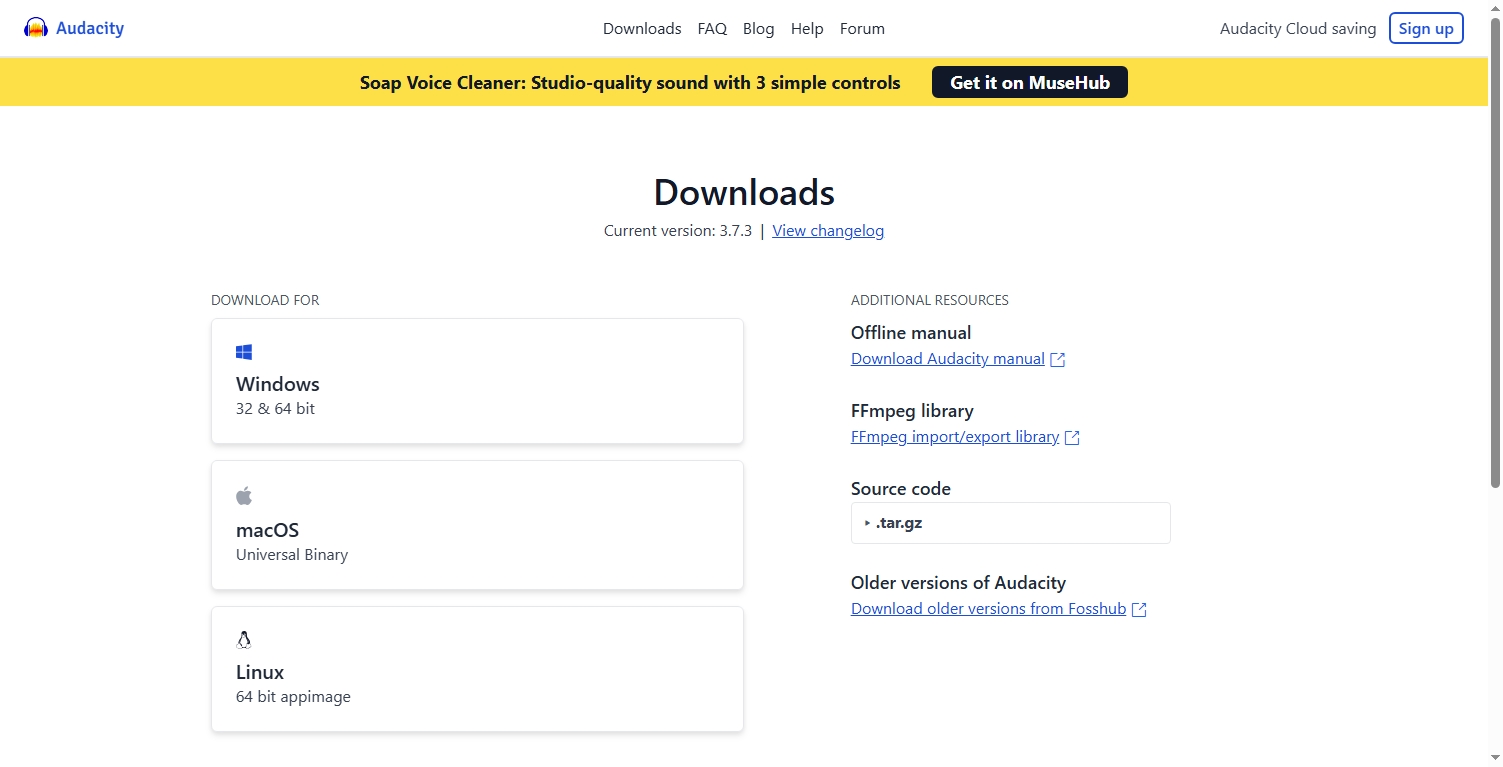Click the Apple logo icon

click(244, 496)
